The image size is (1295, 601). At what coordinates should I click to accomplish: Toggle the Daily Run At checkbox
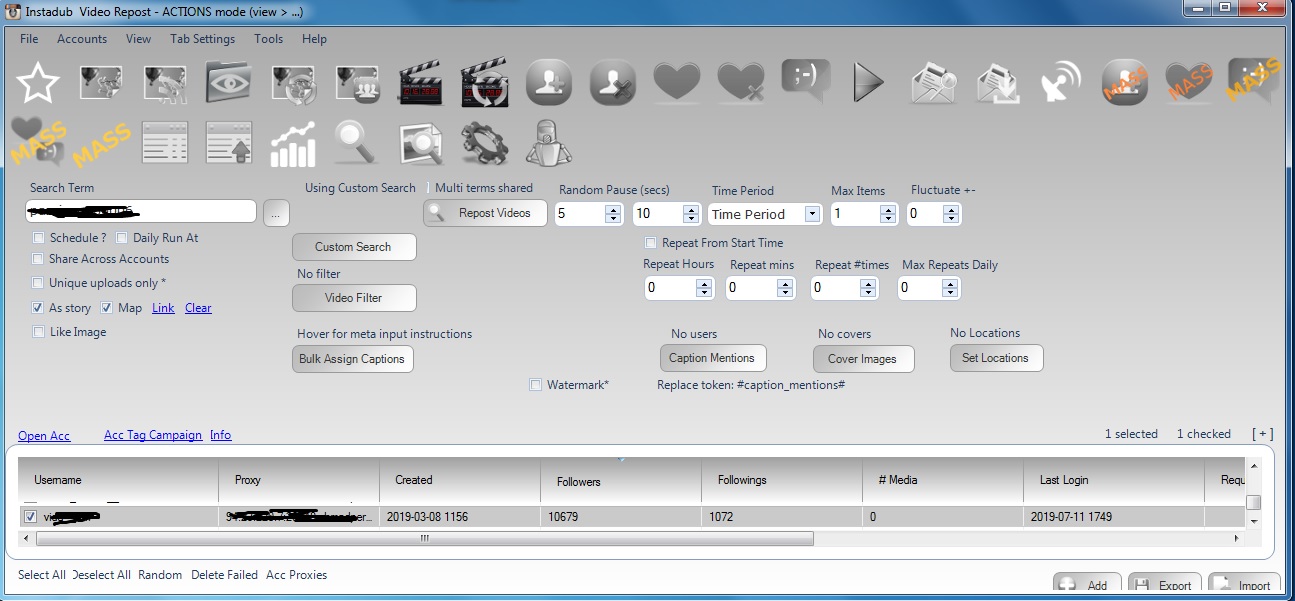122,238
